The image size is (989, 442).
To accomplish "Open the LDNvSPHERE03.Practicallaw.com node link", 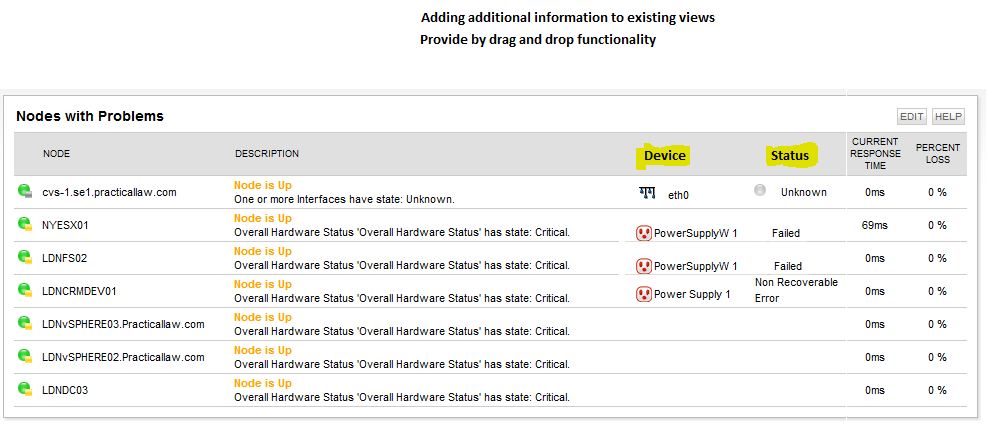I will coord(123,324).
